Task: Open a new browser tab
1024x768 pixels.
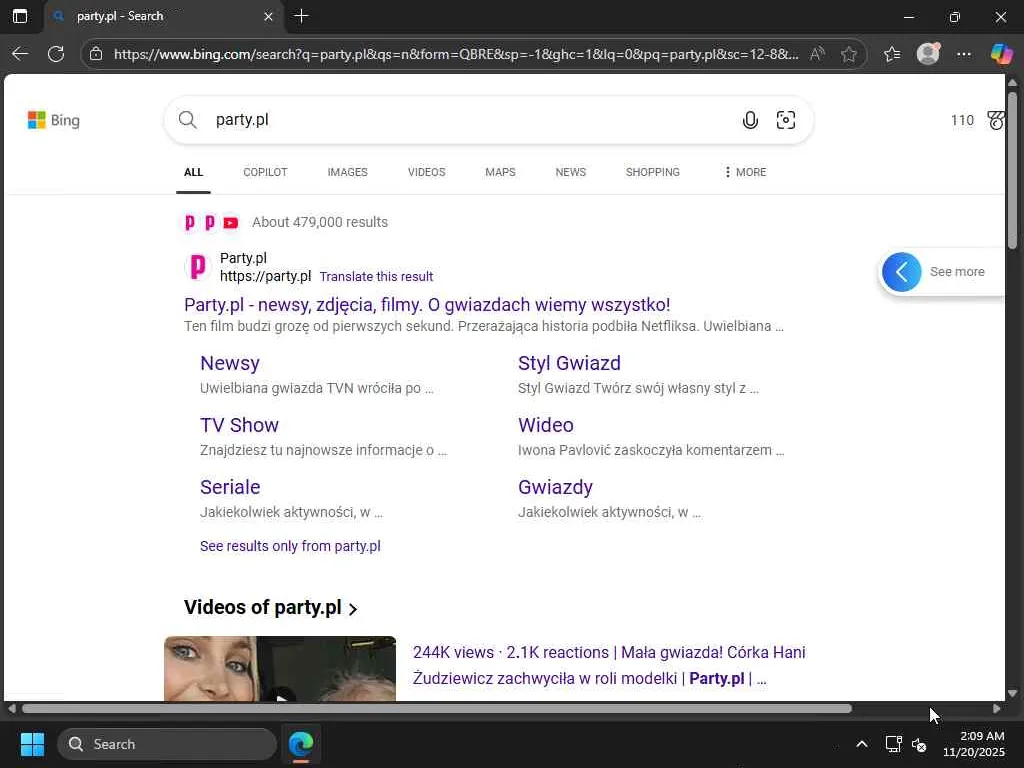Action: [301, 16]
